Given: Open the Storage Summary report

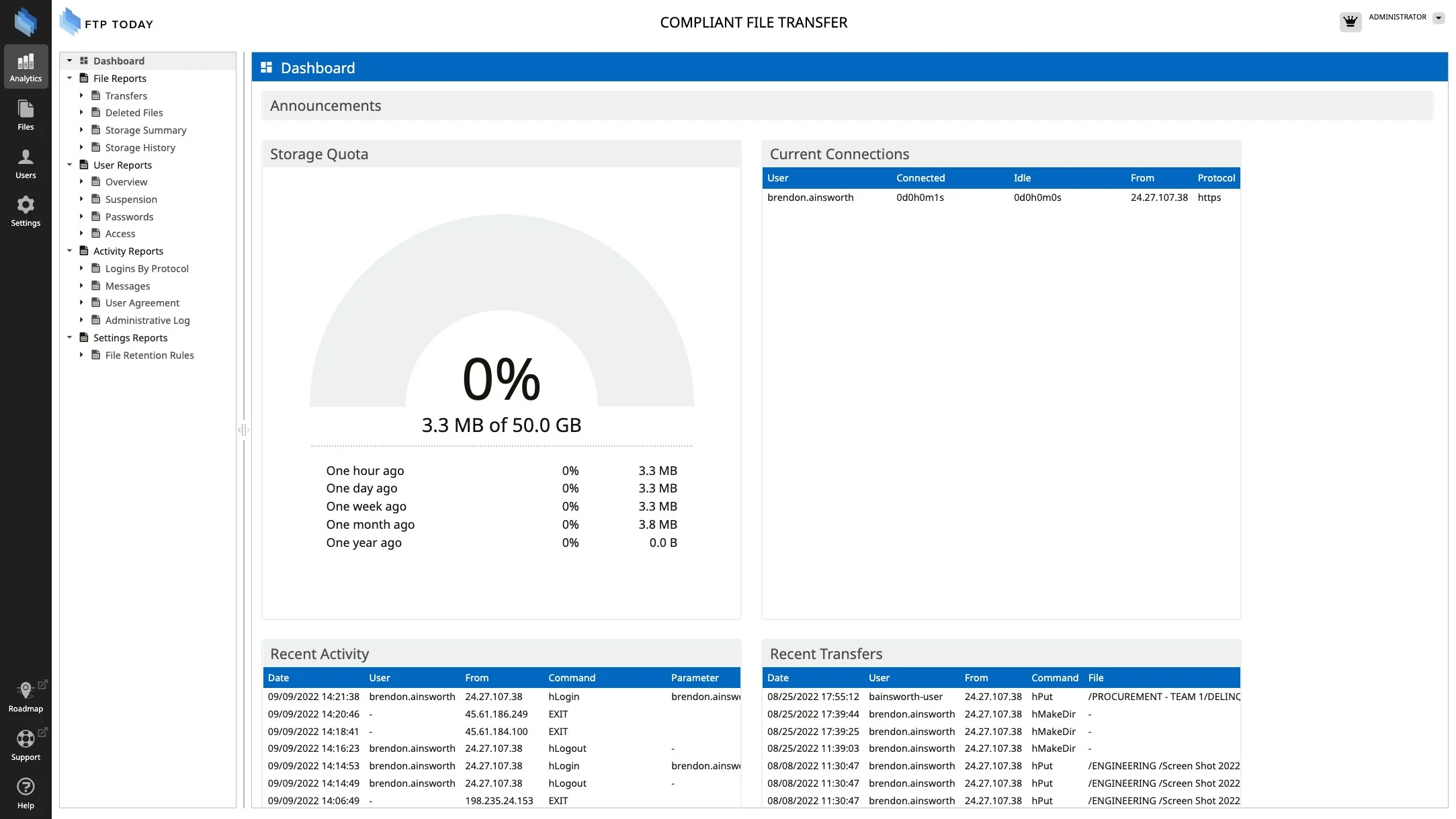Looking at the screenshot, I should click(x=145, y=130).
